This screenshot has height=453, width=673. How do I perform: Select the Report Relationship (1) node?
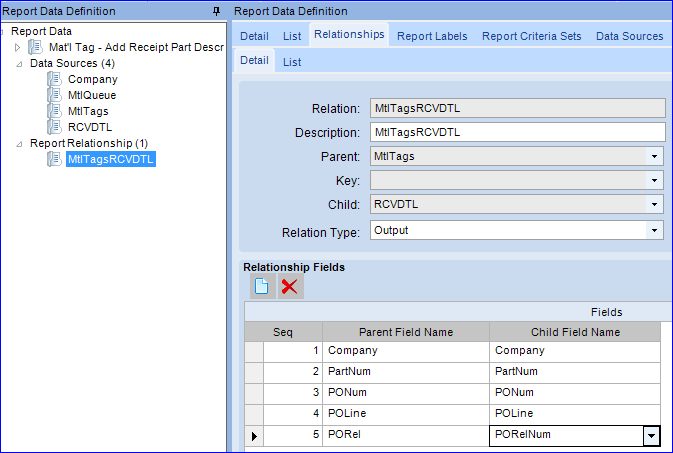(x=89, y=143)
